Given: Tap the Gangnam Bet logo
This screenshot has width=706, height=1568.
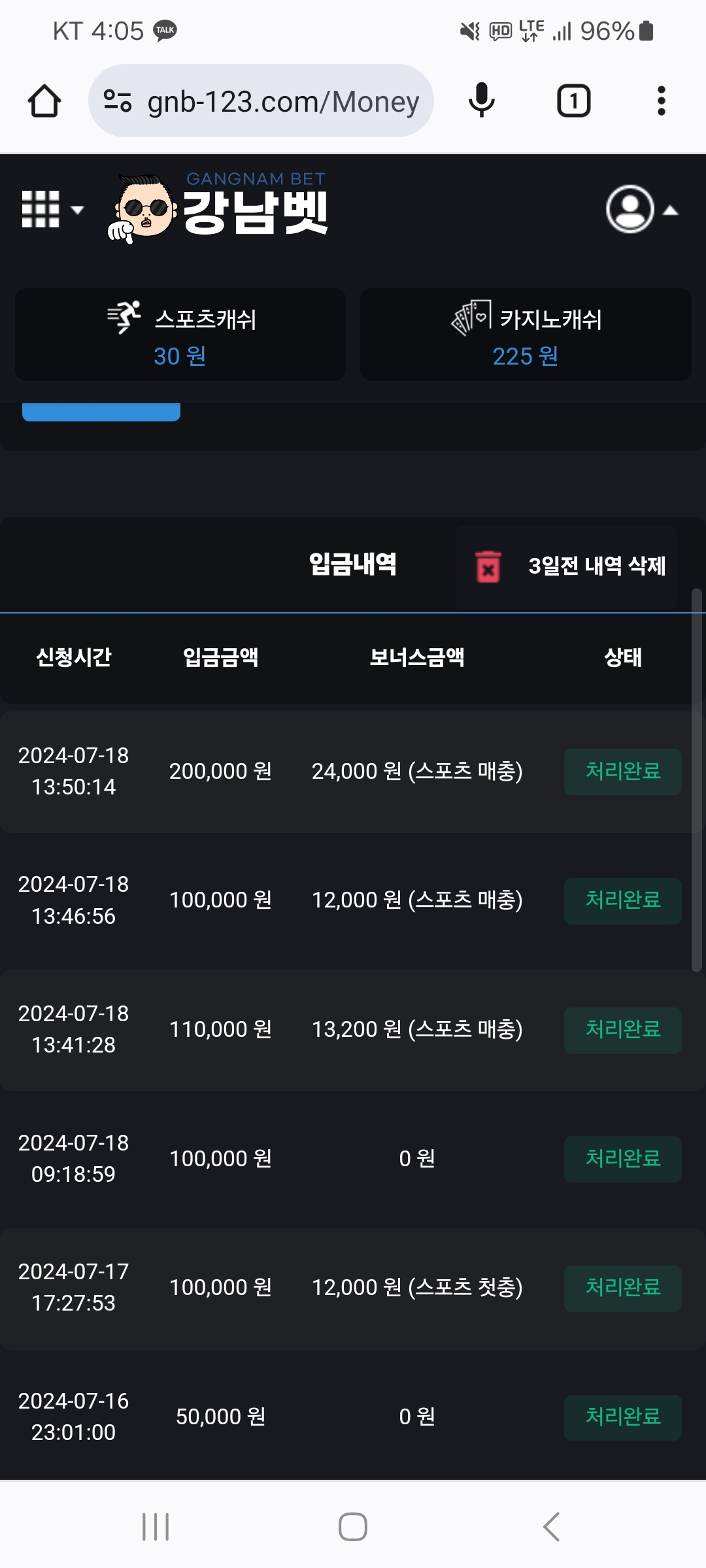Looking at the screenshot, I should click(219, 207).
